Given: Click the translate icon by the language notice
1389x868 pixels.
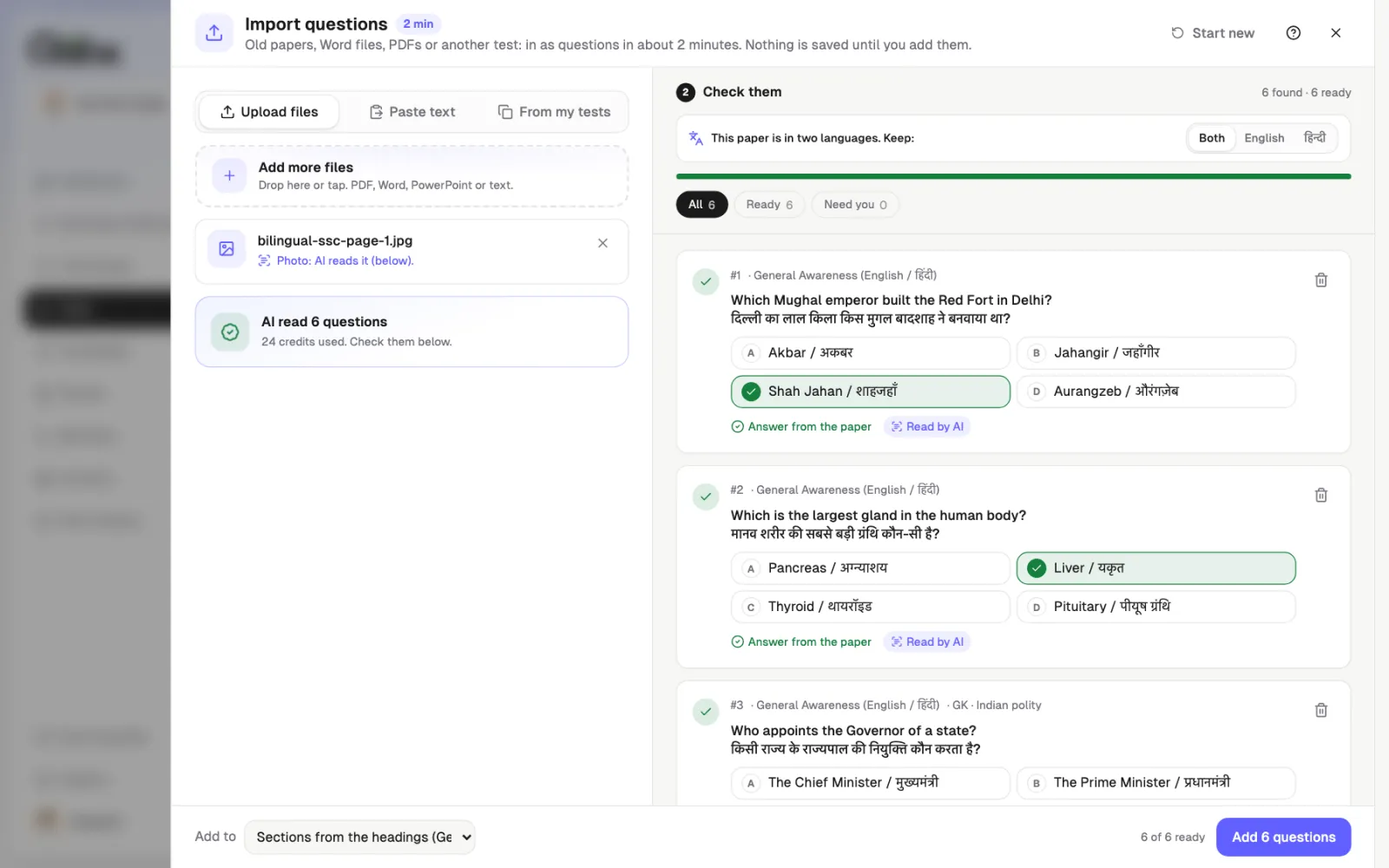Looking at the screenshot, I should 695,138.
